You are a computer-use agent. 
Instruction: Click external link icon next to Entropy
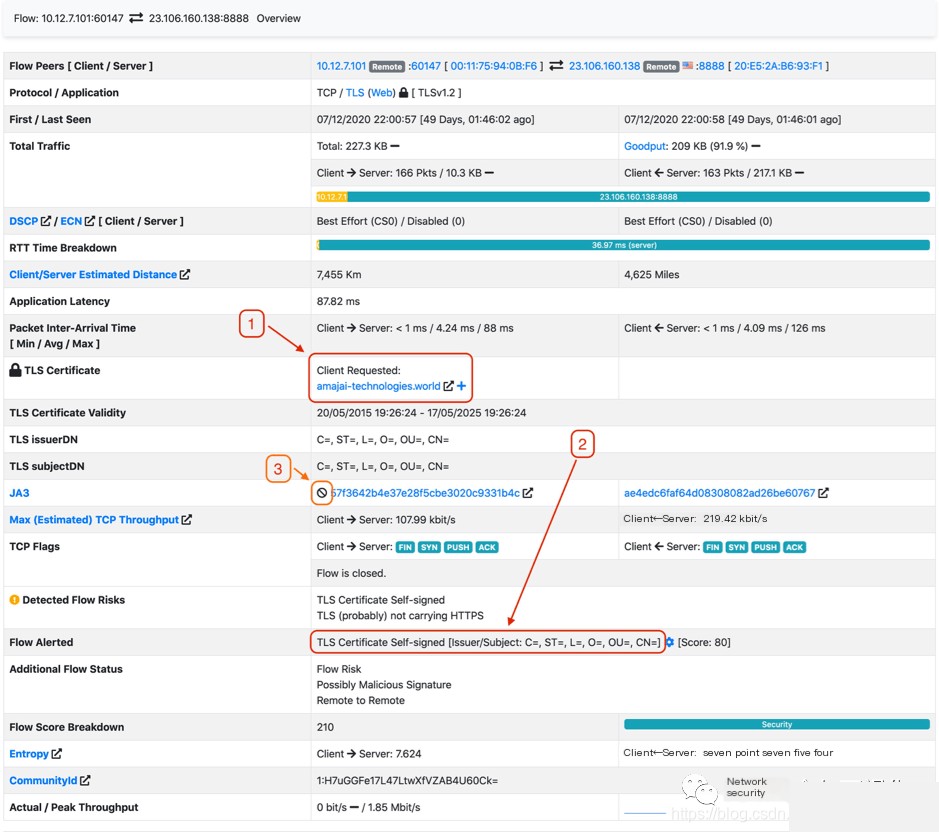[x=57, y=754]
